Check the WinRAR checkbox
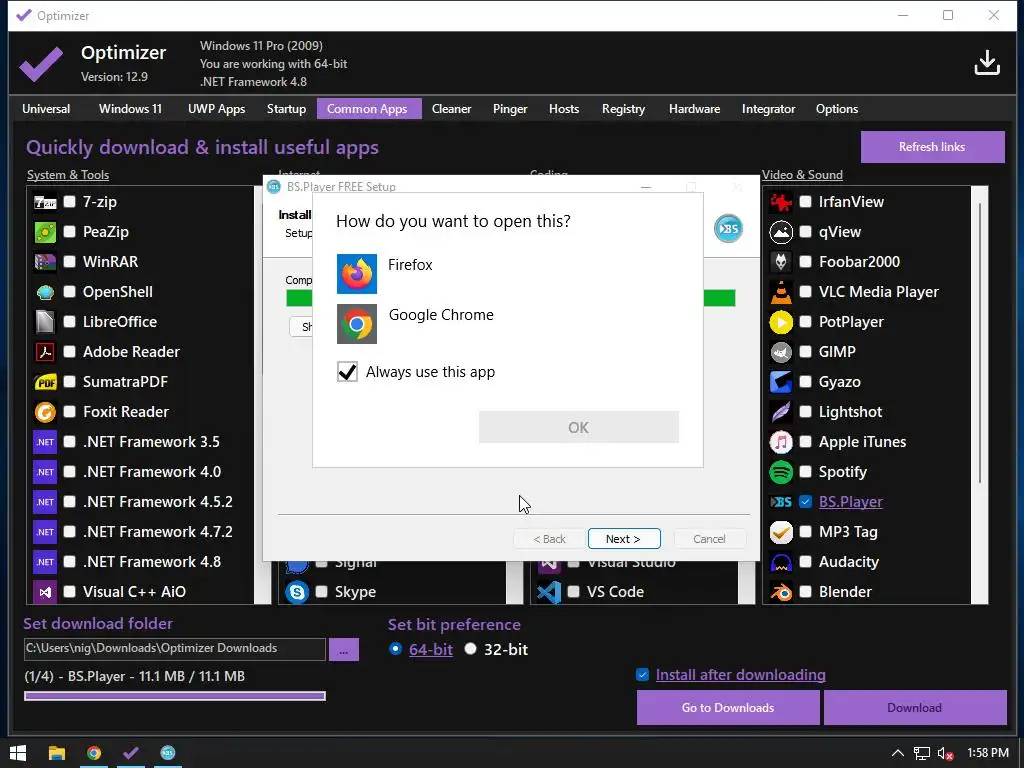This screenshot has height=768, width=1024. [x=70, y=262]
